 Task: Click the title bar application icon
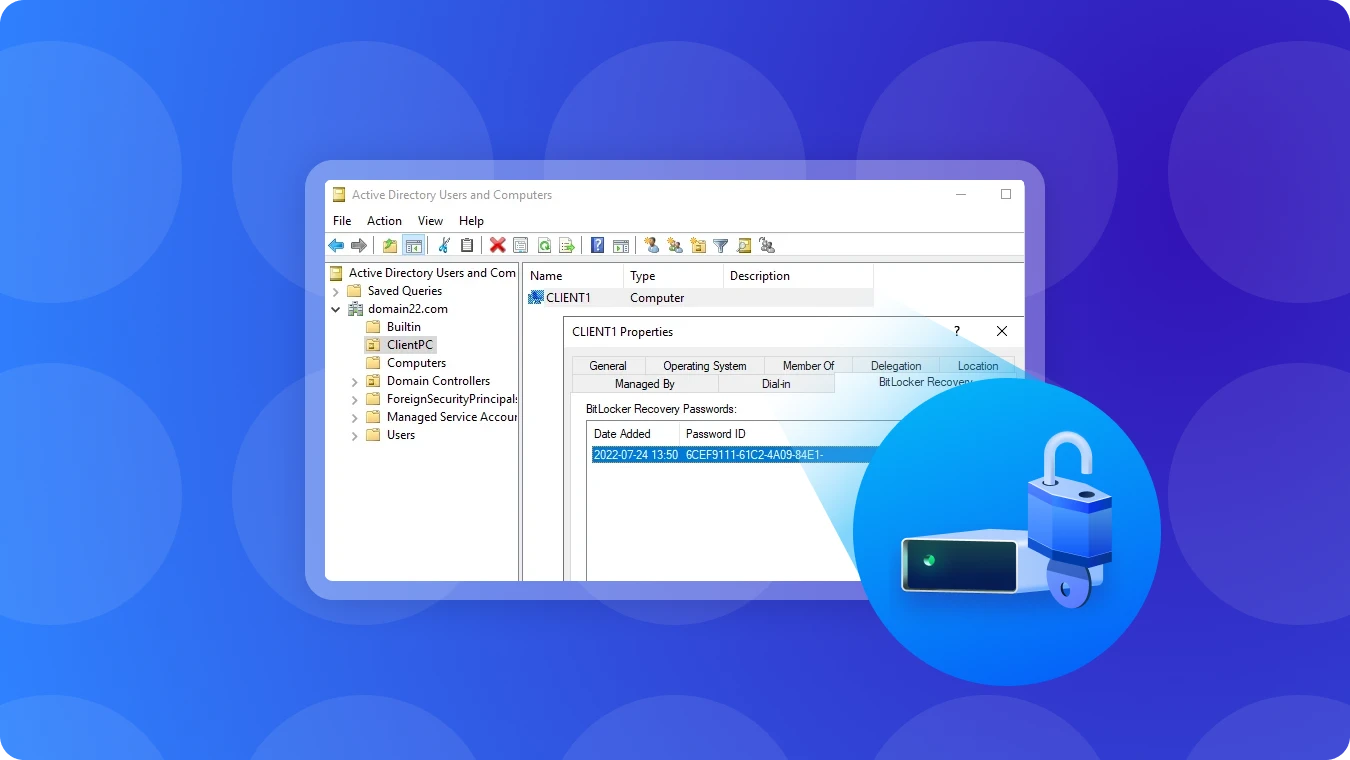click(339, 195)
